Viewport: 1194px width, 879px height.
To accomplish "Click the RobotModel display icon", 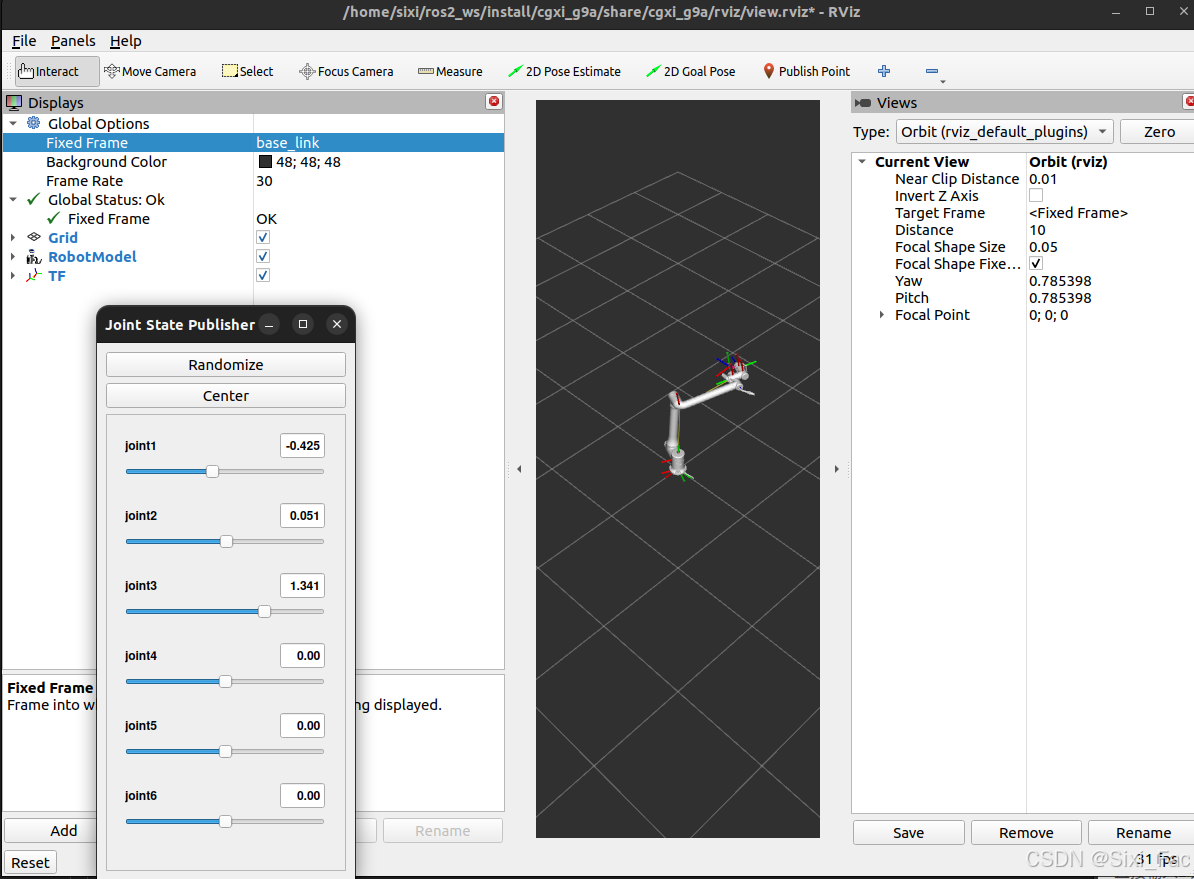I will [34, 257].
